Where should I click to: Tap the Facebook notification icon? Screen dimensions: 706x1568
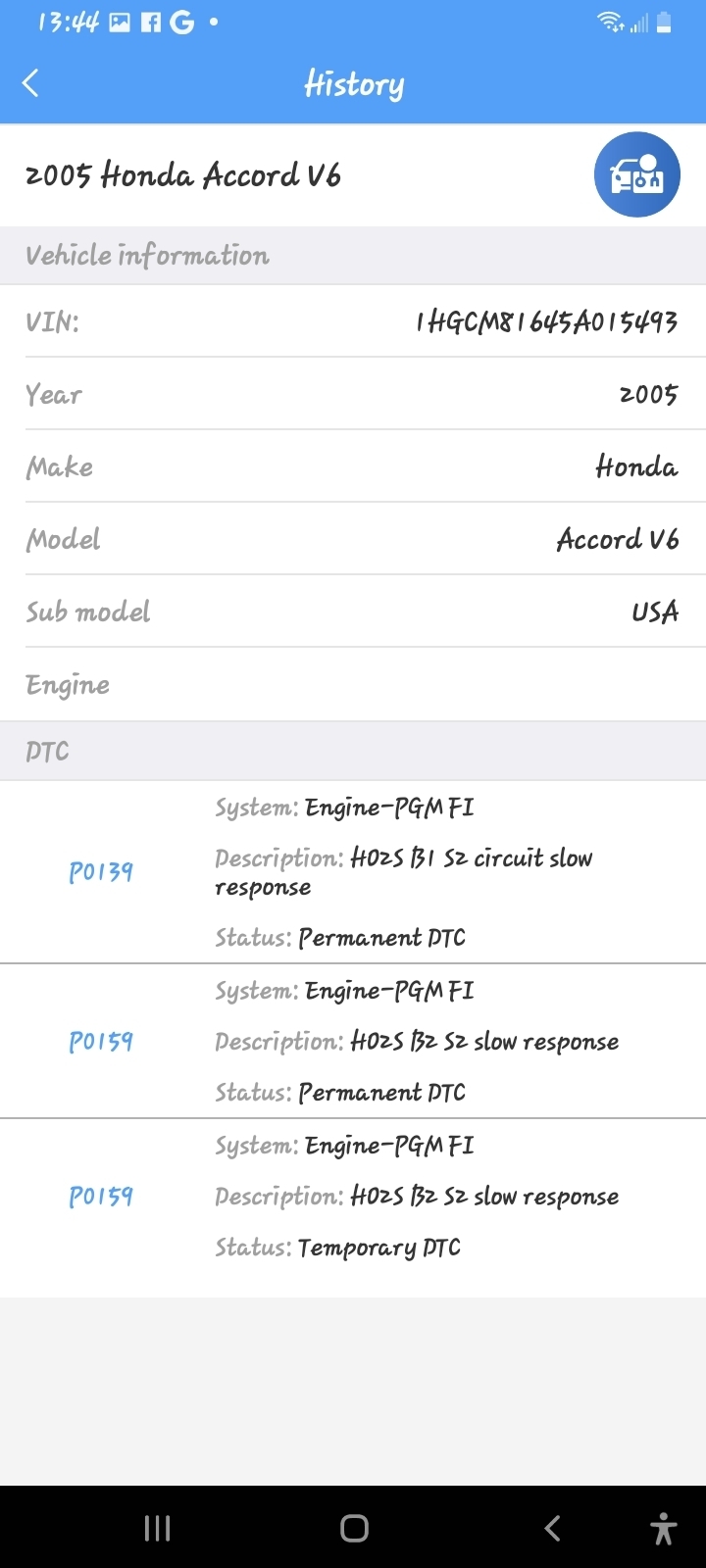[x=151, y=23]
